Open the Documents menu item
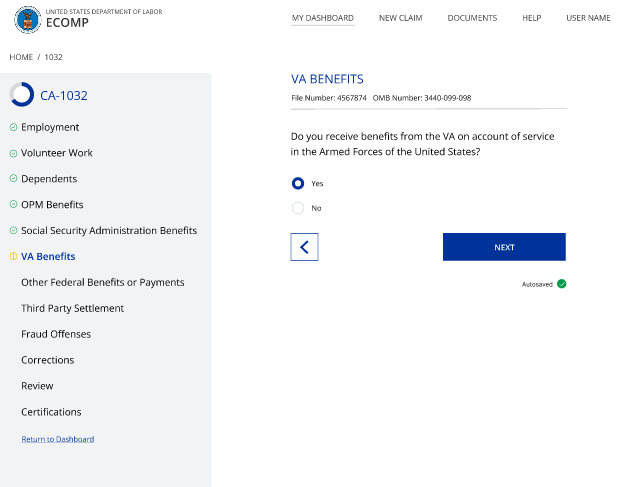The image size is (619, 487). coord(472,18)
